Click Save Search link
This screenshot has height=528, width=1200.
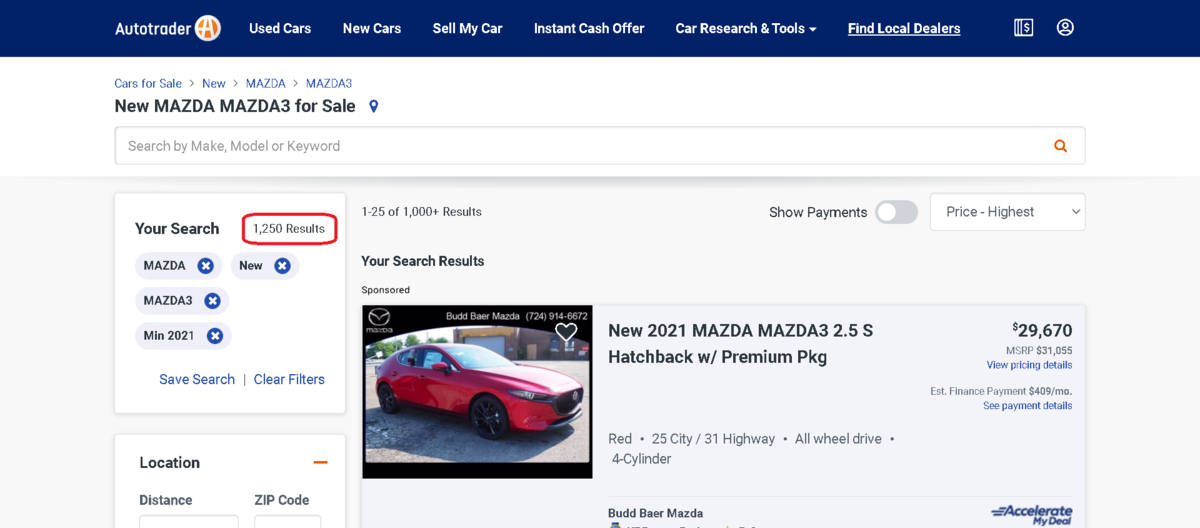coord(197,379)
